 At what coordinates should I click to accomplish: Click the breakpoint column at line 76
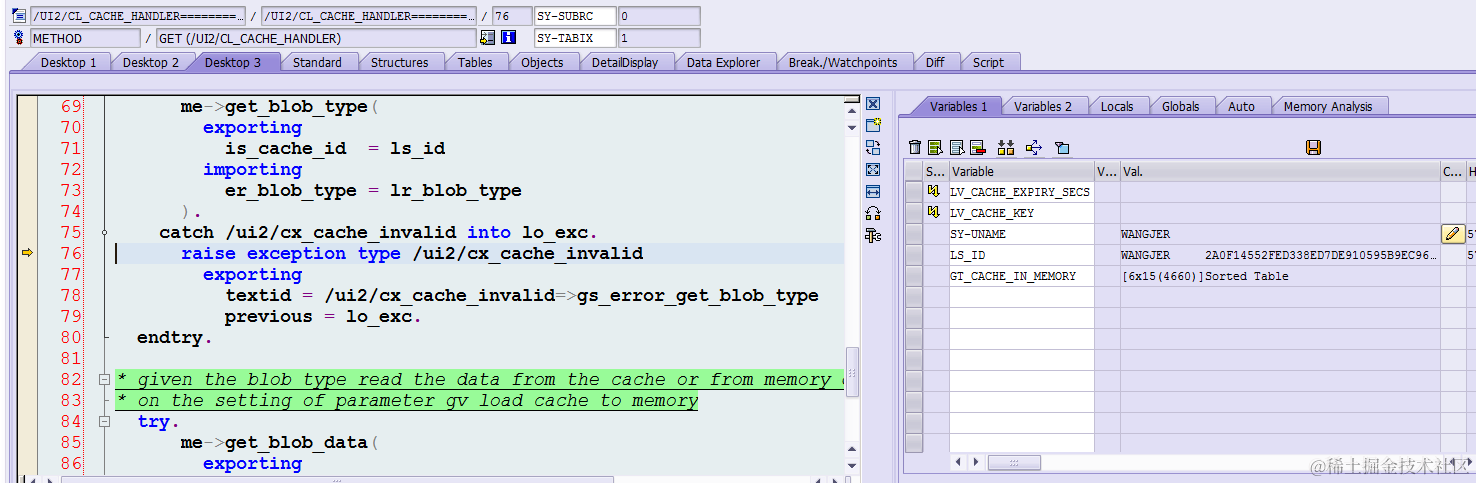pyautogui.click(x=27, y=253)
